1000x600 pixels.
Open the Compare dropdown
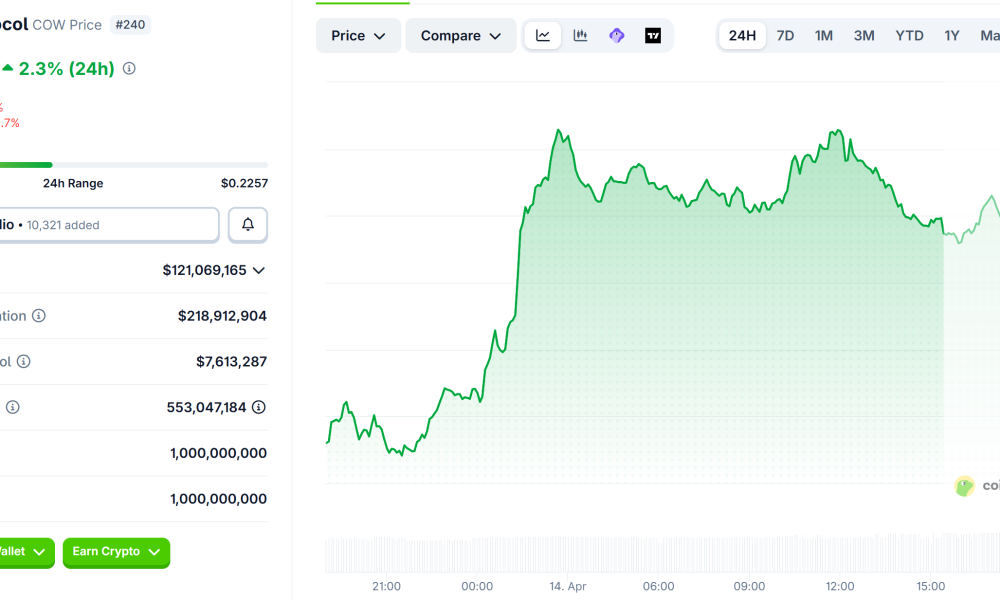coord(460,35)
